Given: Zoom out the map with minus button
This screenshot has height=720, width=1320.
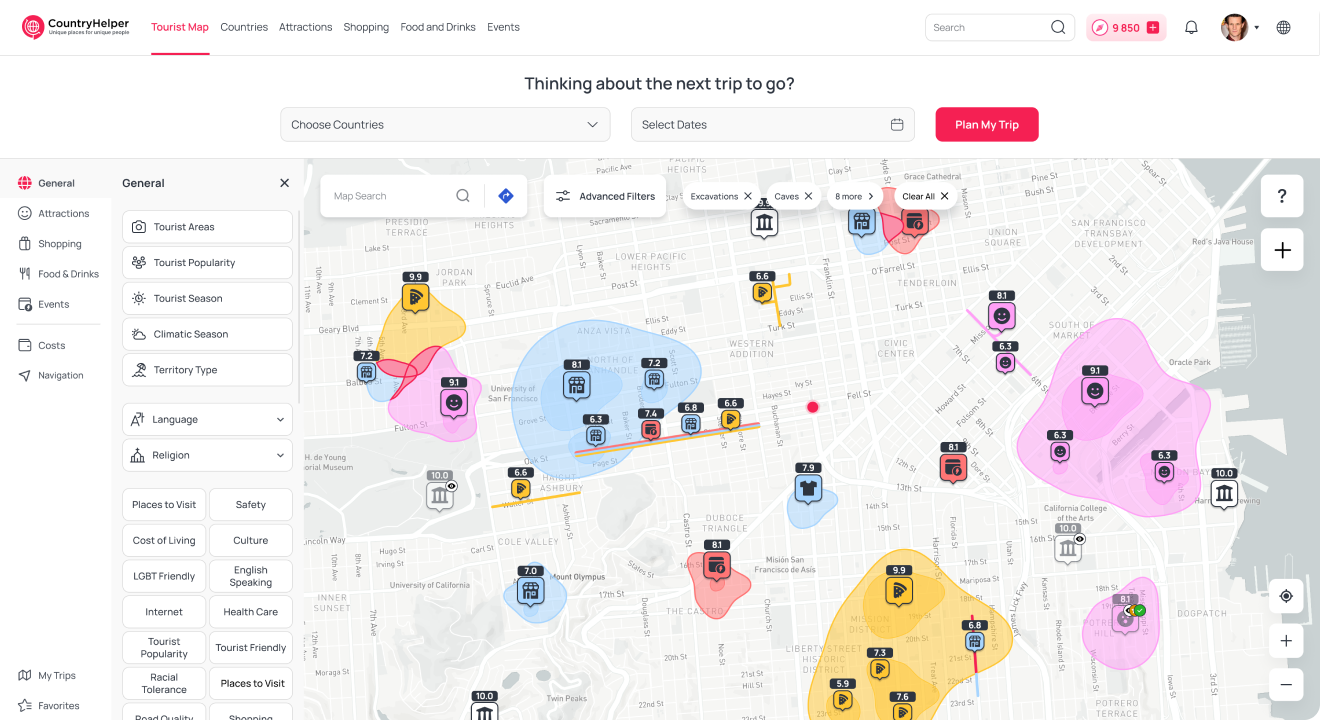Looking at the screenshot, I should (x=1286, y=685).
